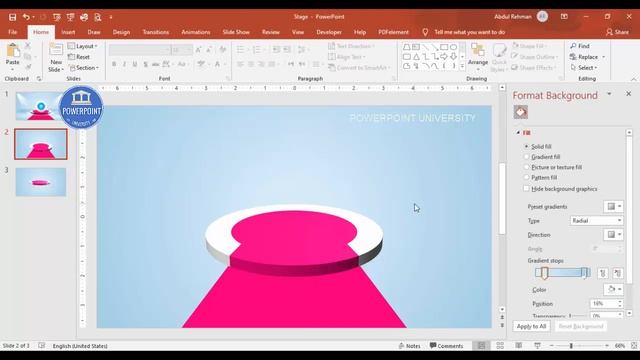Select the oval shape in shapes gallery
The height and width of the screenshot is (360, 640).
tap(453, 47)
